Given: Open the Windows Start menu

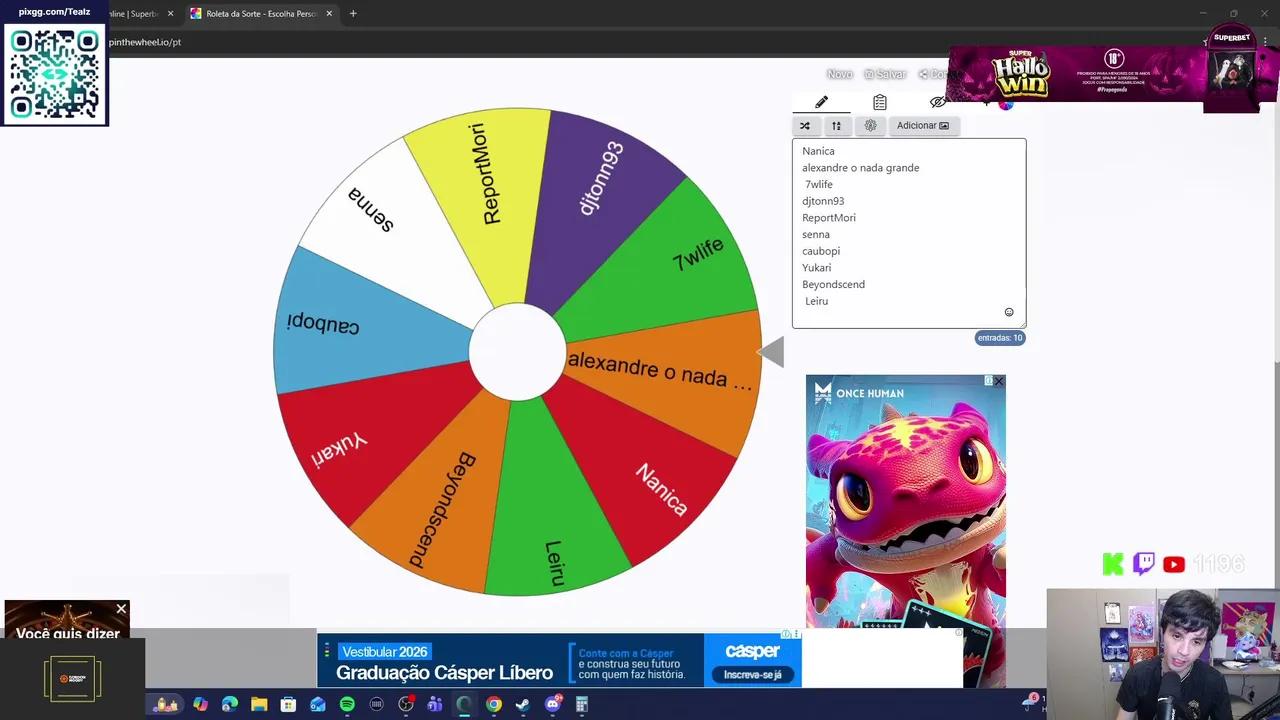Looking at the screenshot, I should 166,705.
